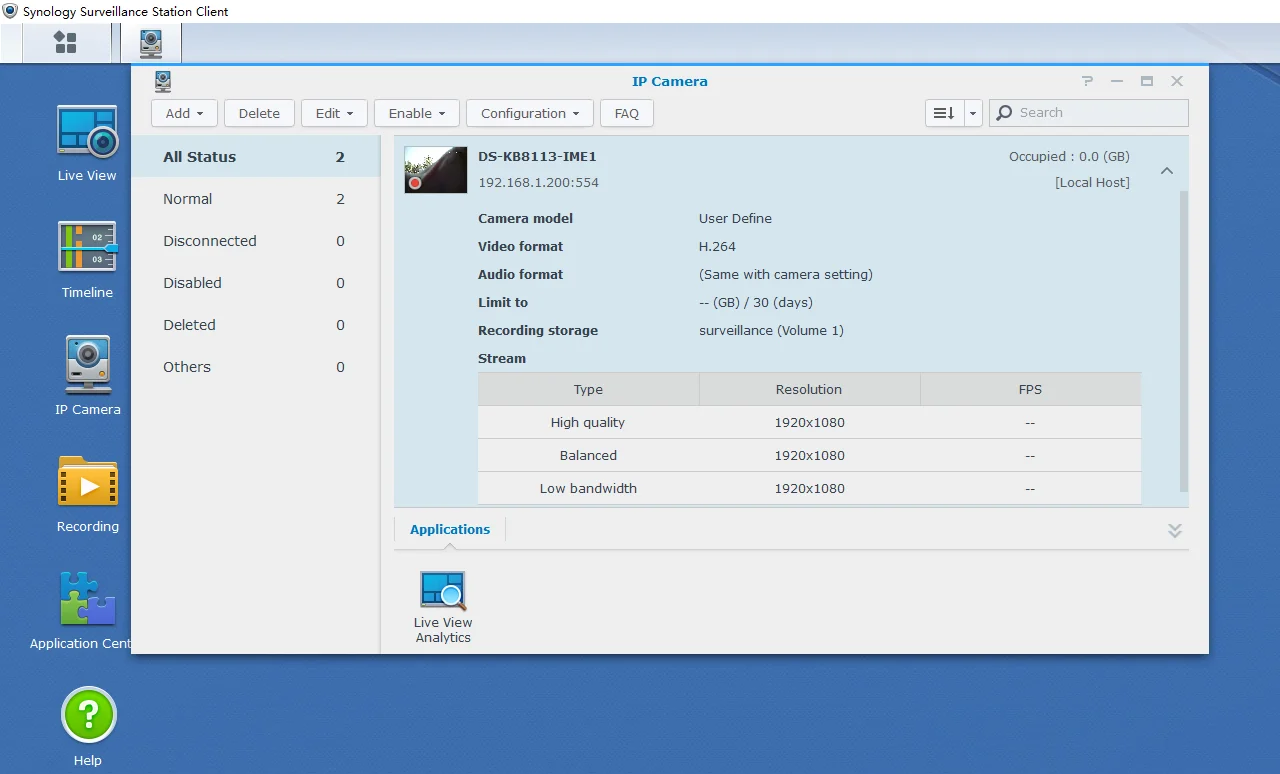Open Live View desktop icon

point(87,131)
